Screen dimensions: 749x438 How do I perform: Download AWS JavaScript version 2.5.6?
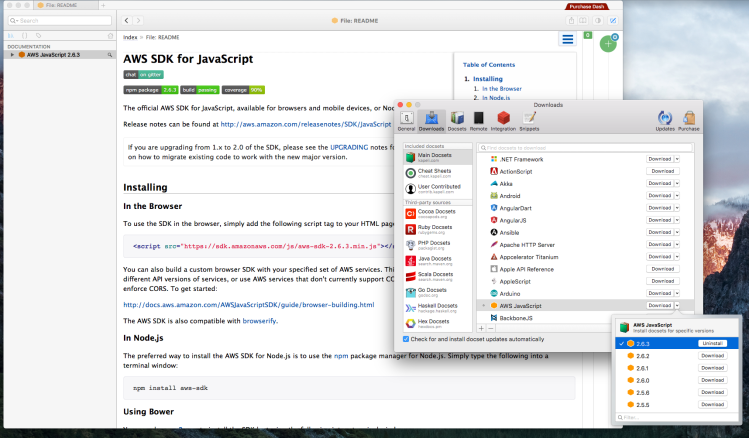(x=713, y=392)
